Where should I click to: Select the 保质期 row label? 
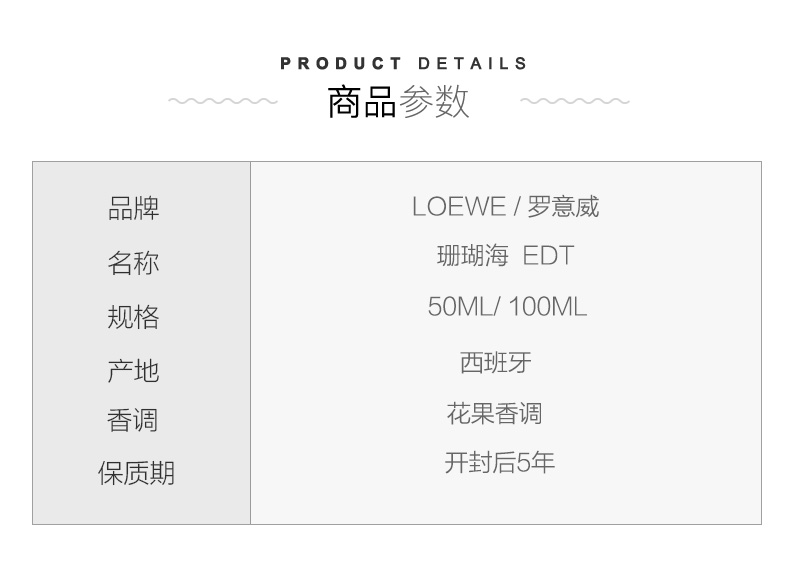(x=136, y=473)
